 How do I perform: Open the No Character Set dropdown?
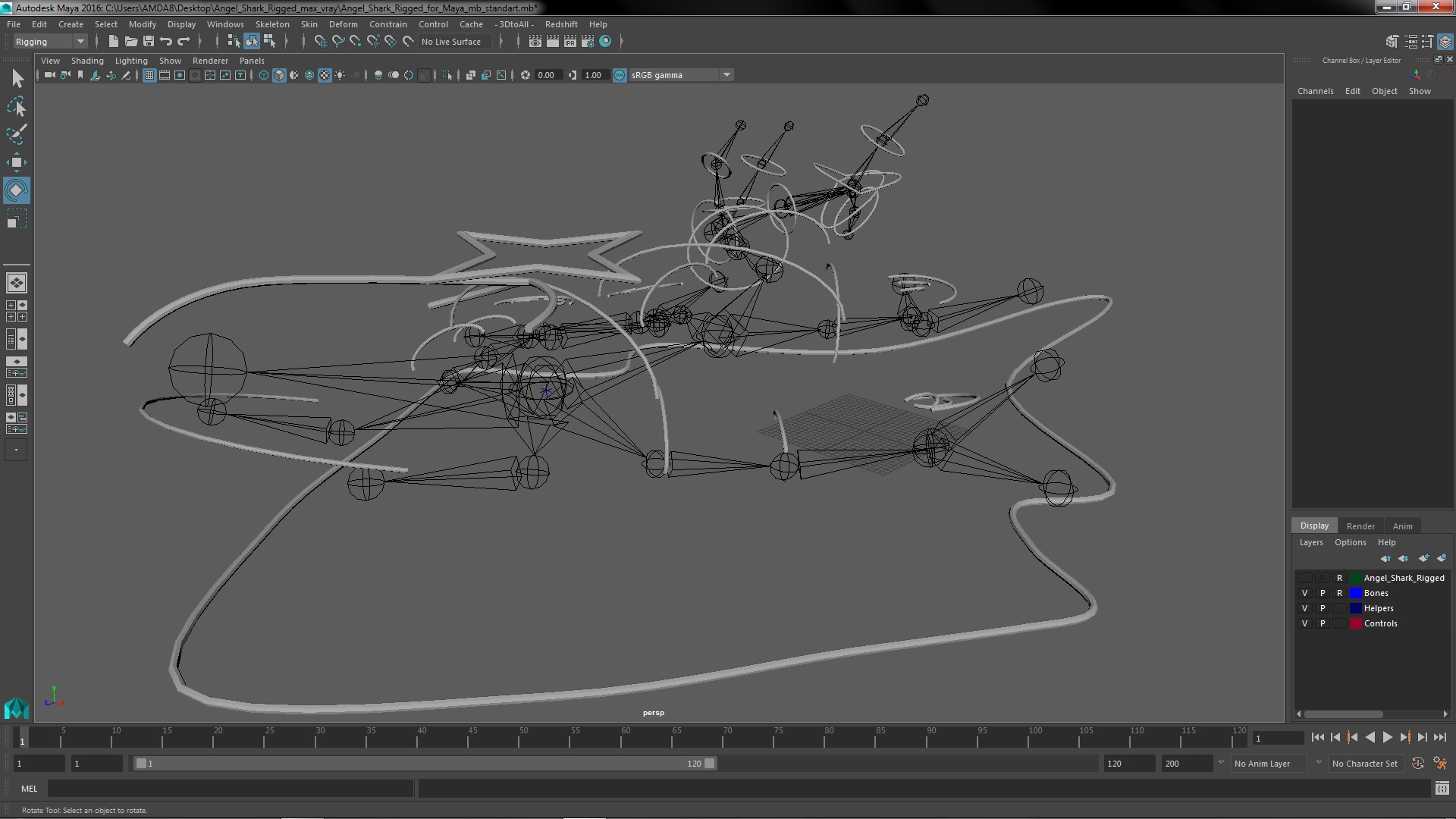1368,764
